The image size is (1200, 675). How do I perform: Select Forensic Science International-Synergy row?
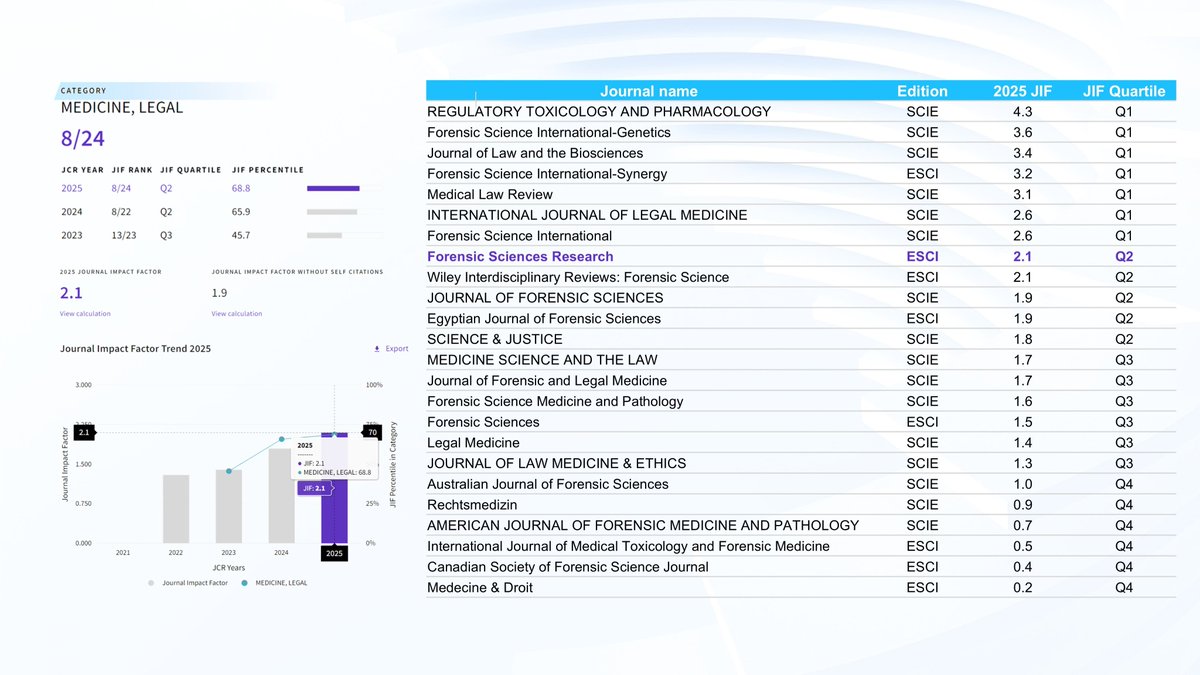point(802,174)
